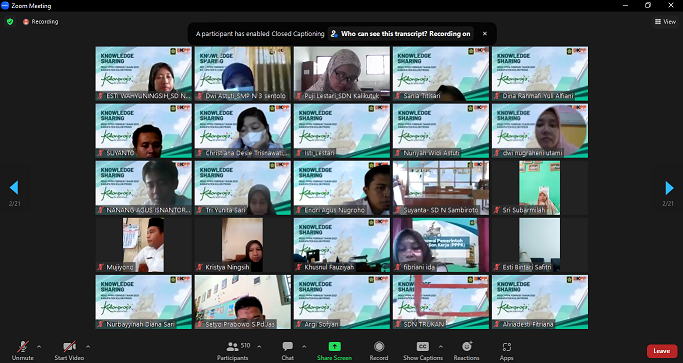Select Nuriyah Widi Astuti tile
Screen dimensions: 683x363
coord(441,131)
